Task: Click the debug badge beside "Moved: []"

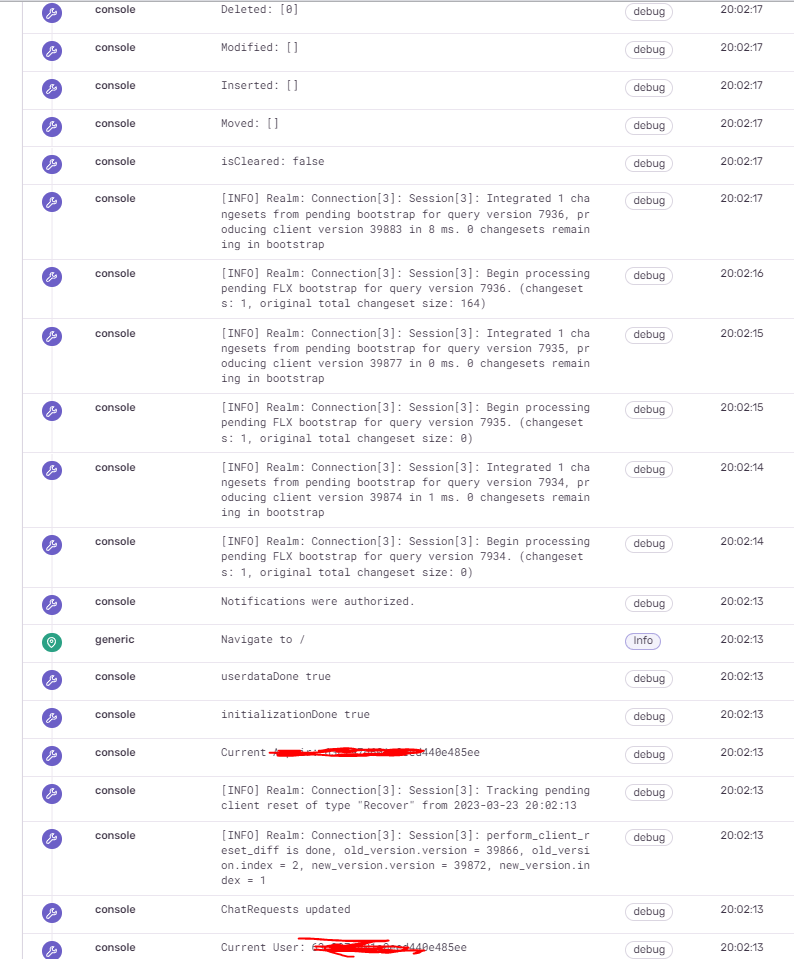Action: [648, 125]
